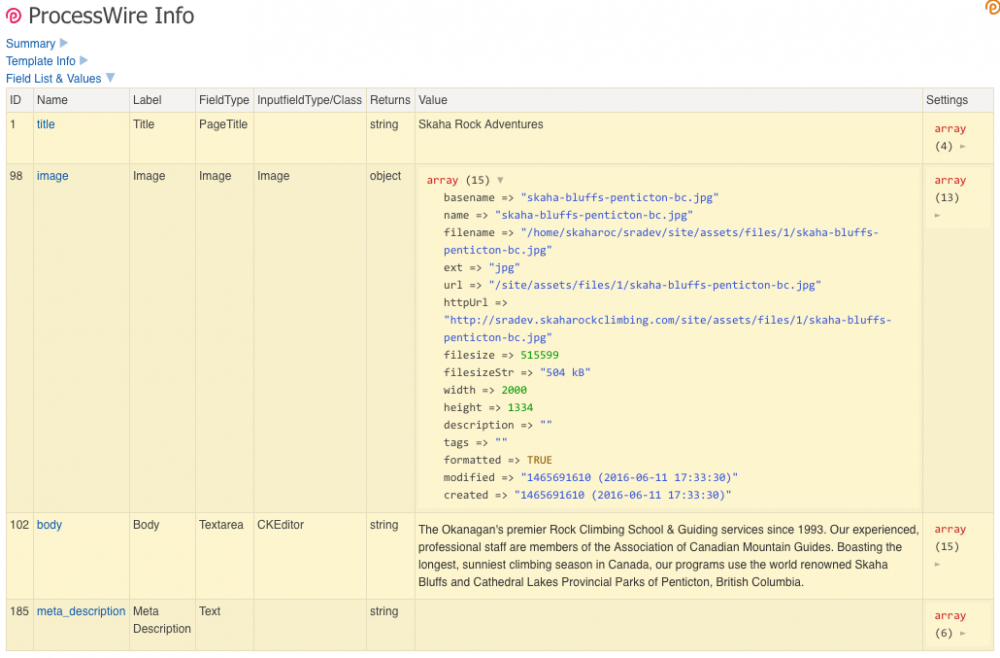
Task: Click the Settings column header
Action: 947,100
